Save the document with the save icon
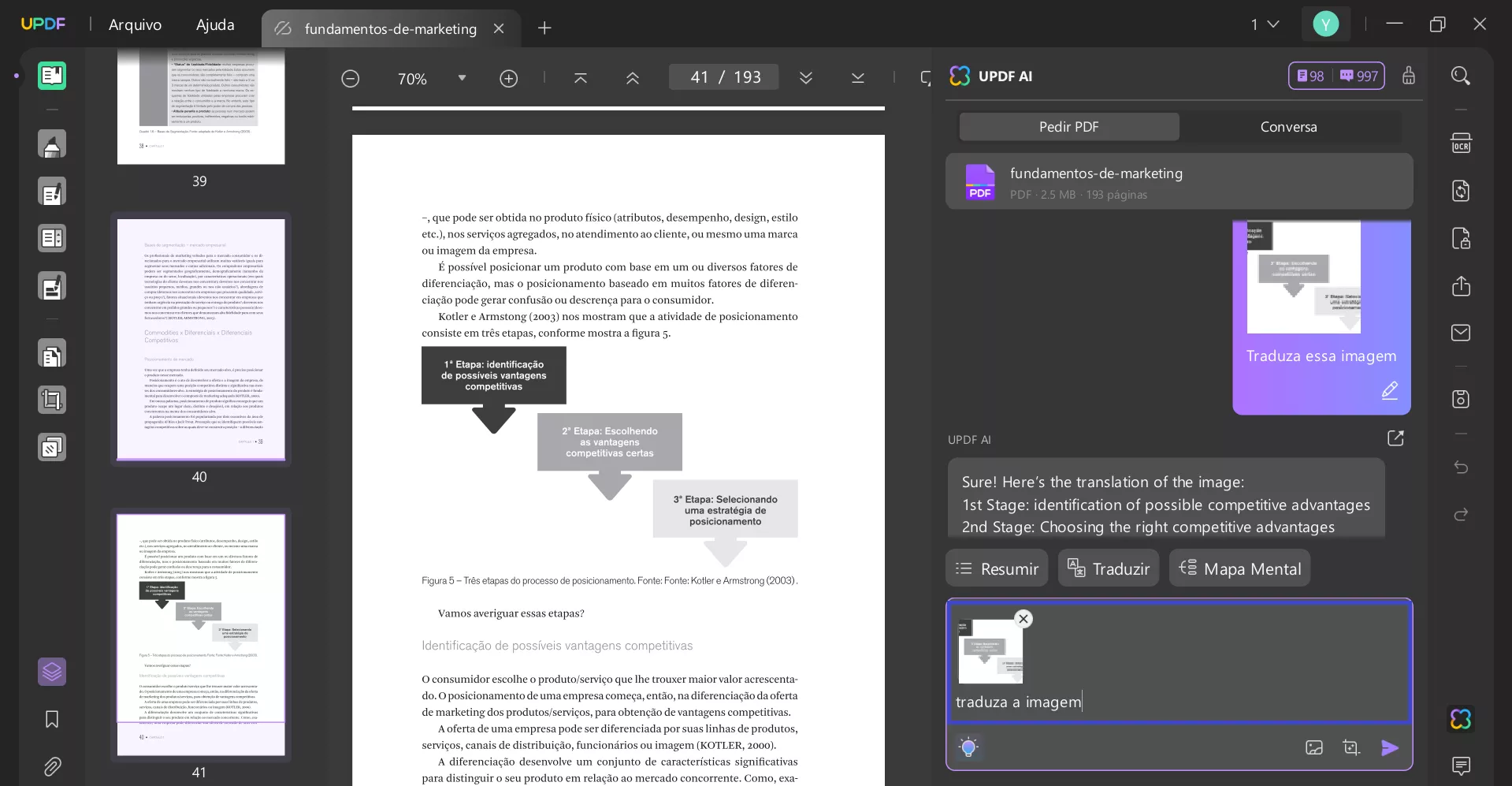This screenshot has height=786, width=1512. pyautogui.click(x=1461, y=400)
